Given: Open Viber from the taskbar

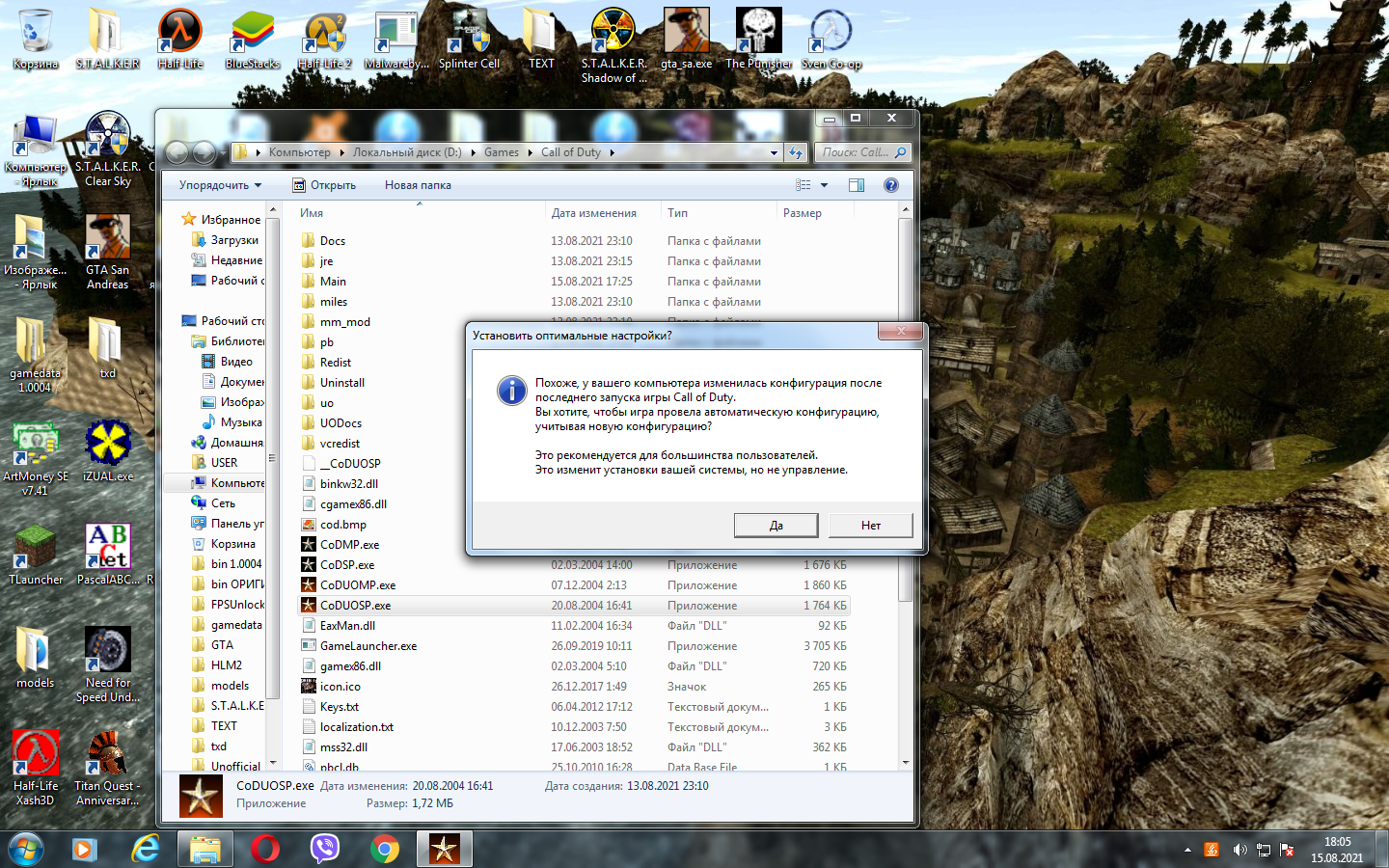Looking at the screenshot, I should point(325,849).
